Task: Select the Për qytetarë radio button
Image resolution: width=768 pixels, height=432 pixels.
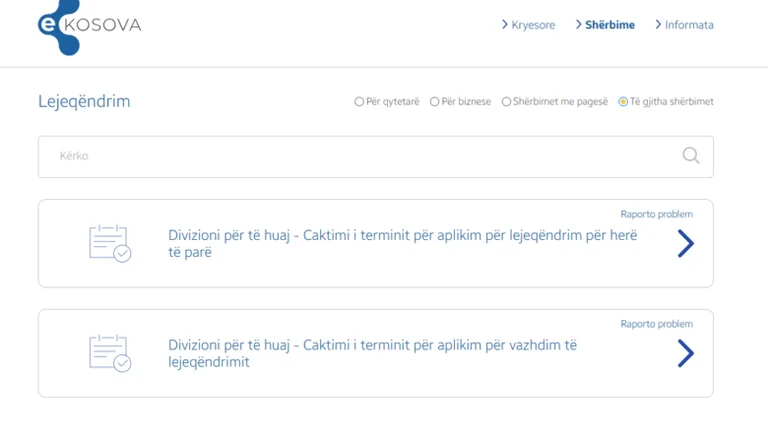Action: (x=359, y=102)
